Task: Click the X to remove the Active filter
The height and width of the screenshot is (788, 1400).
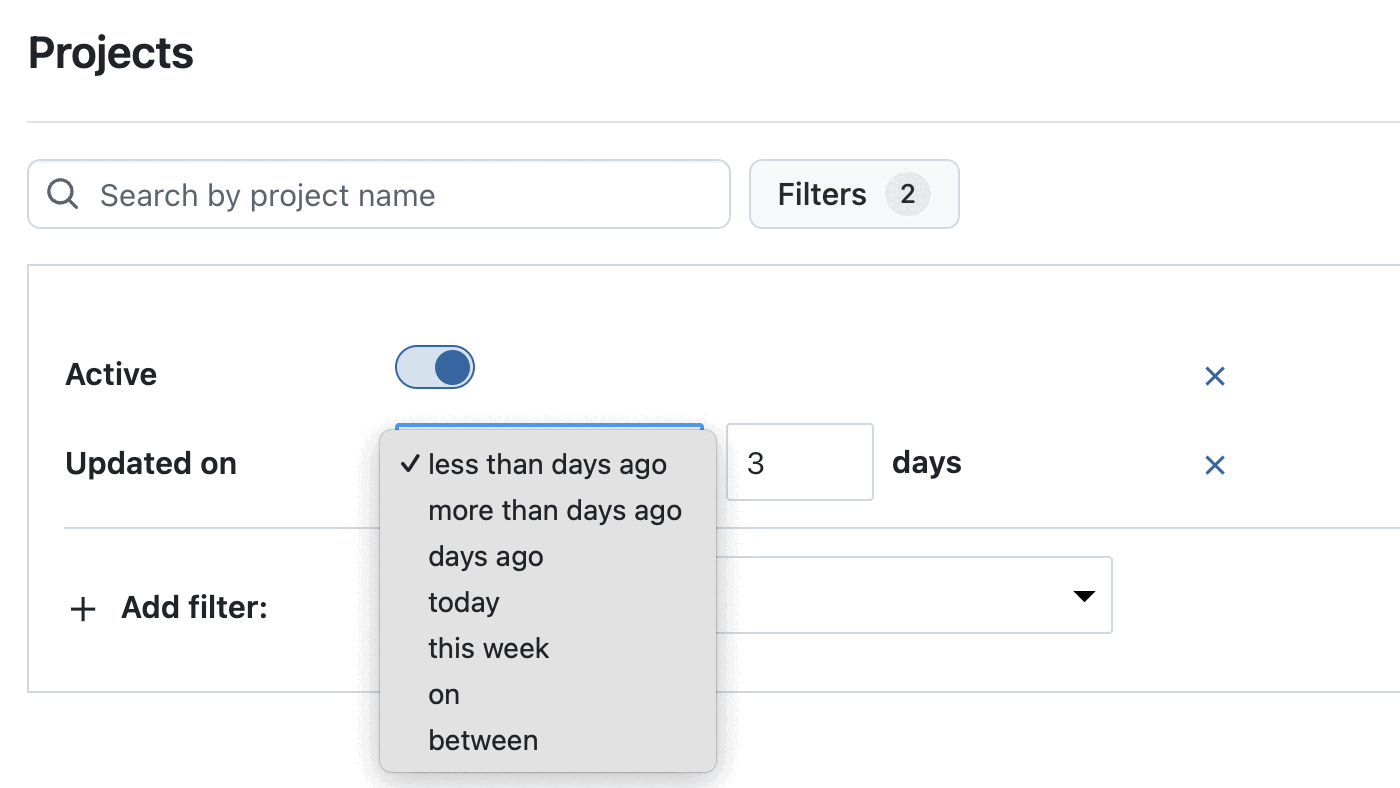Action: (x=1214, y=376)
